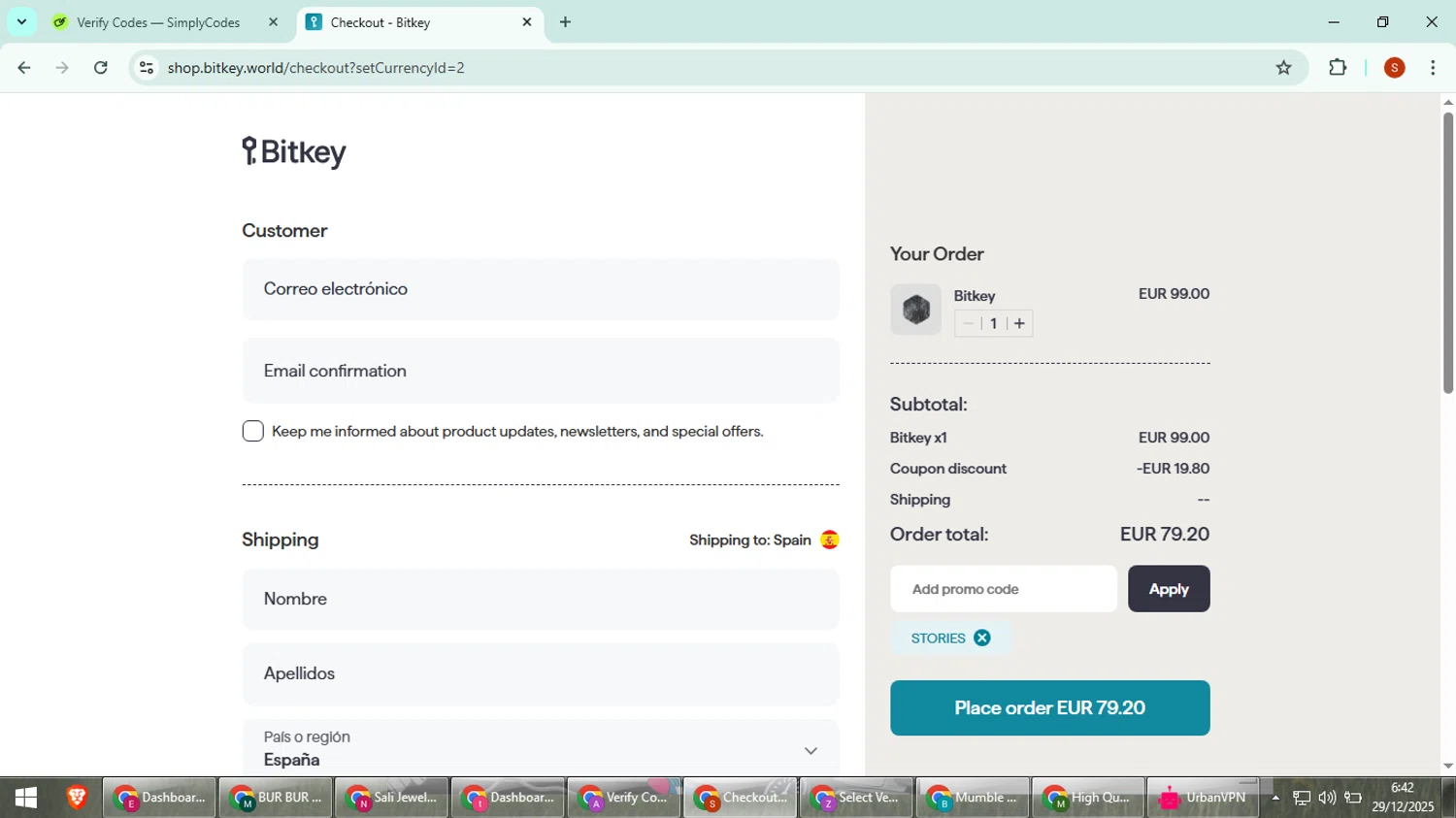
Task: Click the browser forward arrow
Action: click(62, 67)
